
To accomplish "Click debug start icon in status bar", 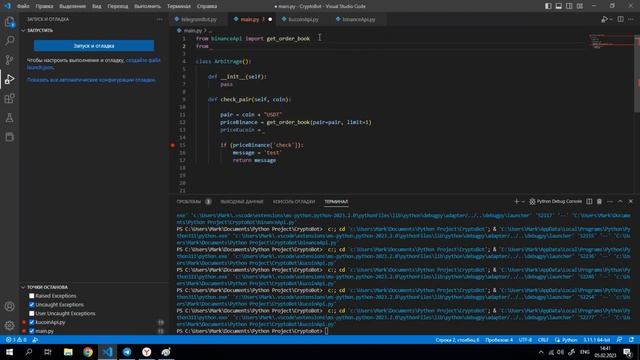I will click(35, 340).
